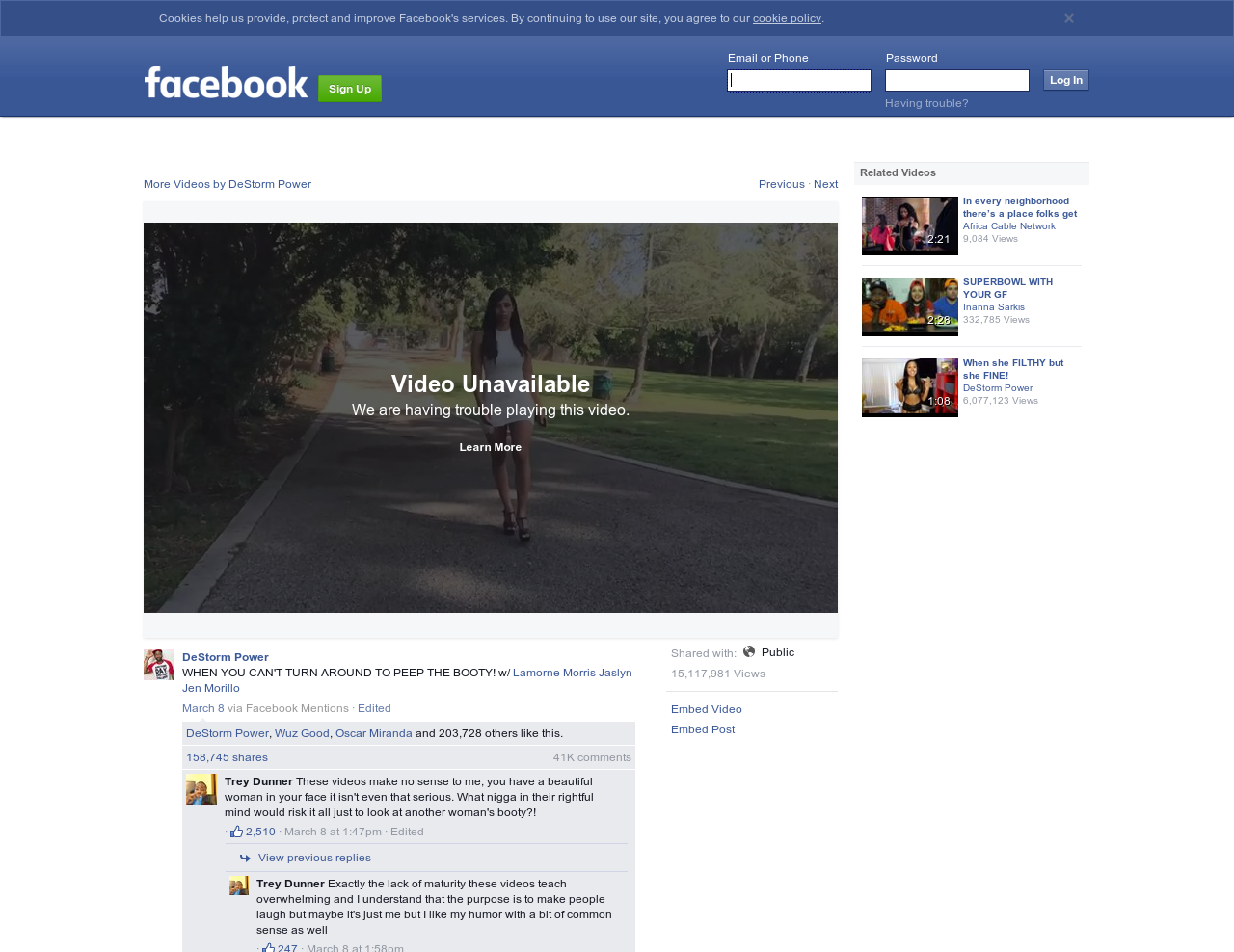Visit DeStorm Power under the FILTHY video
This screenshot has height=952, width=1234.
click(998, 388)
